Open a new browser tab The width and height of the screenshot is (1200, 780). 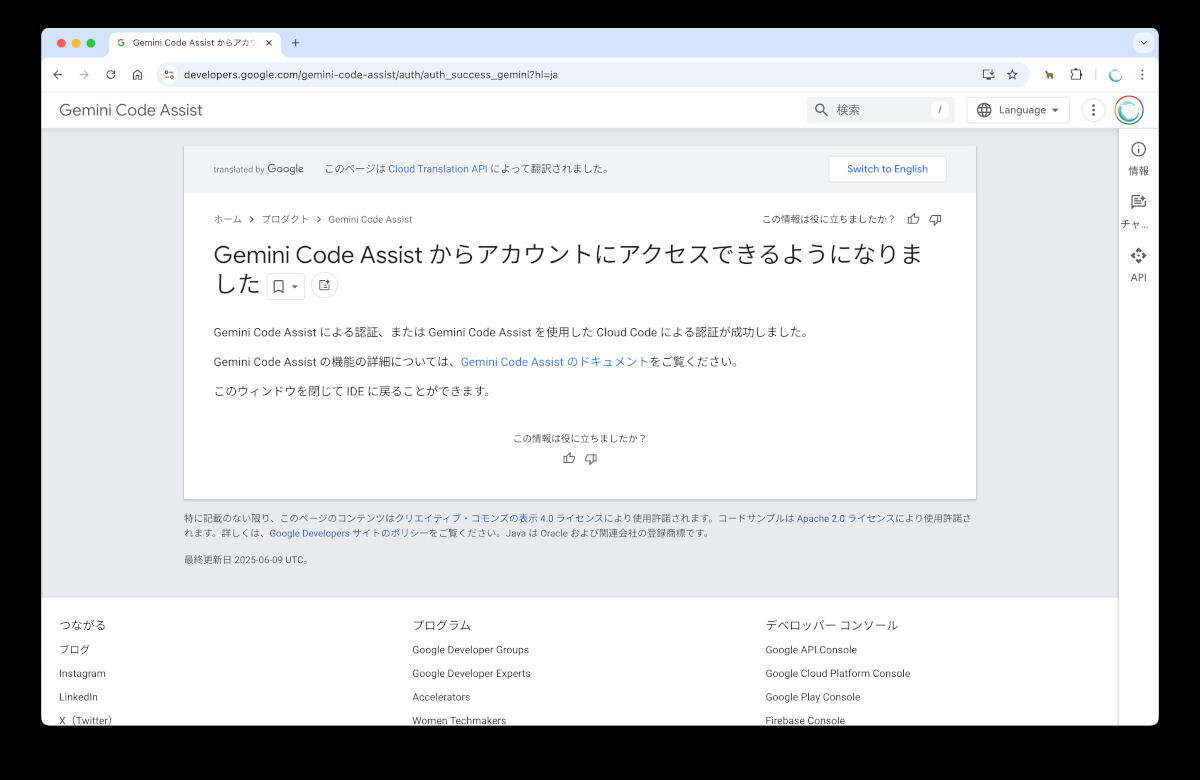(x=295, y=43)
